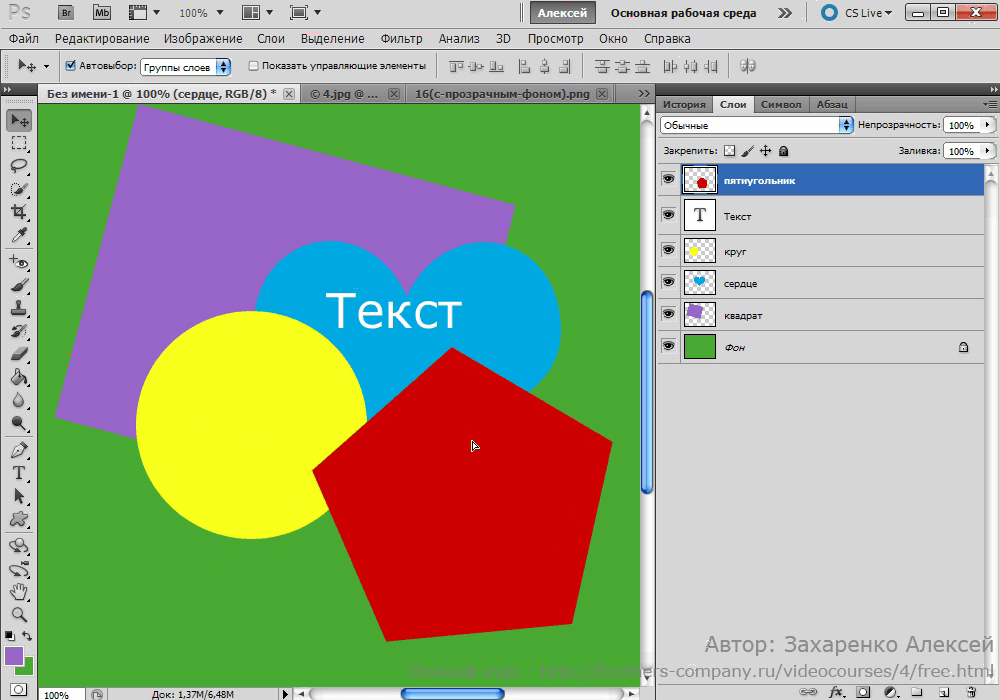The height and width of the screenshot is (700, 1000).
Task: Click the lock all icon
Action: tap(784, 151)
